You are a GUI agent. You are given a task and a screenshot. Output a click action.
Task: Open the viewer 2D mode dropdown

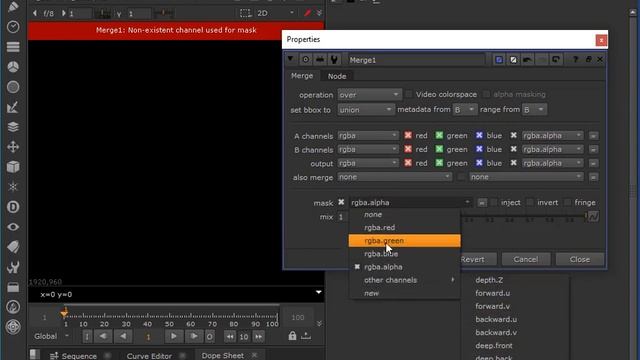point(275,13)
